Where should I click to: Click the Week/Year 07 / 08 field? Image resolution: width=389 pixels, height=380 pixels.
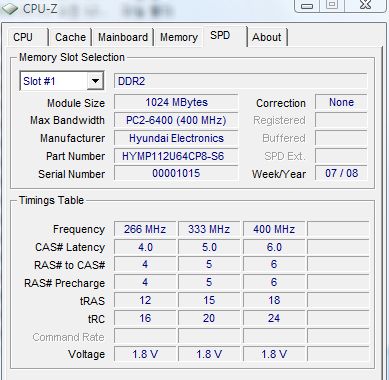click(341, 173)
